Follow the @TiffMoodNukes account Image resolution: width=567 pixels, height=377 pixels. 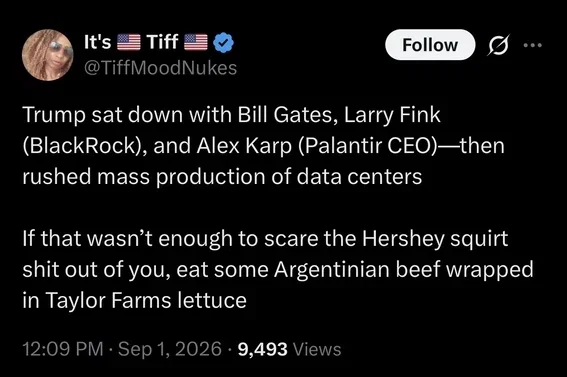pos(430,45)
